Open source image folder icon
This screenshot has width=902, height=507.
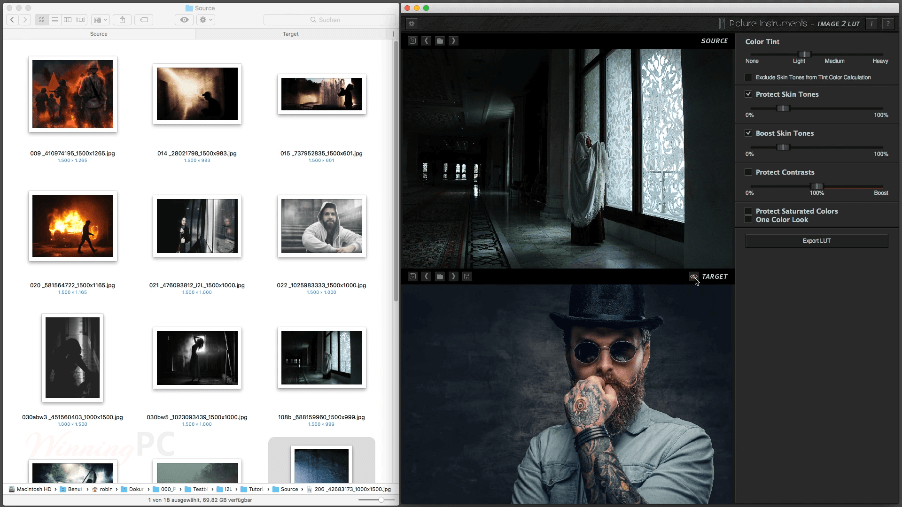[x=440, y=41]
